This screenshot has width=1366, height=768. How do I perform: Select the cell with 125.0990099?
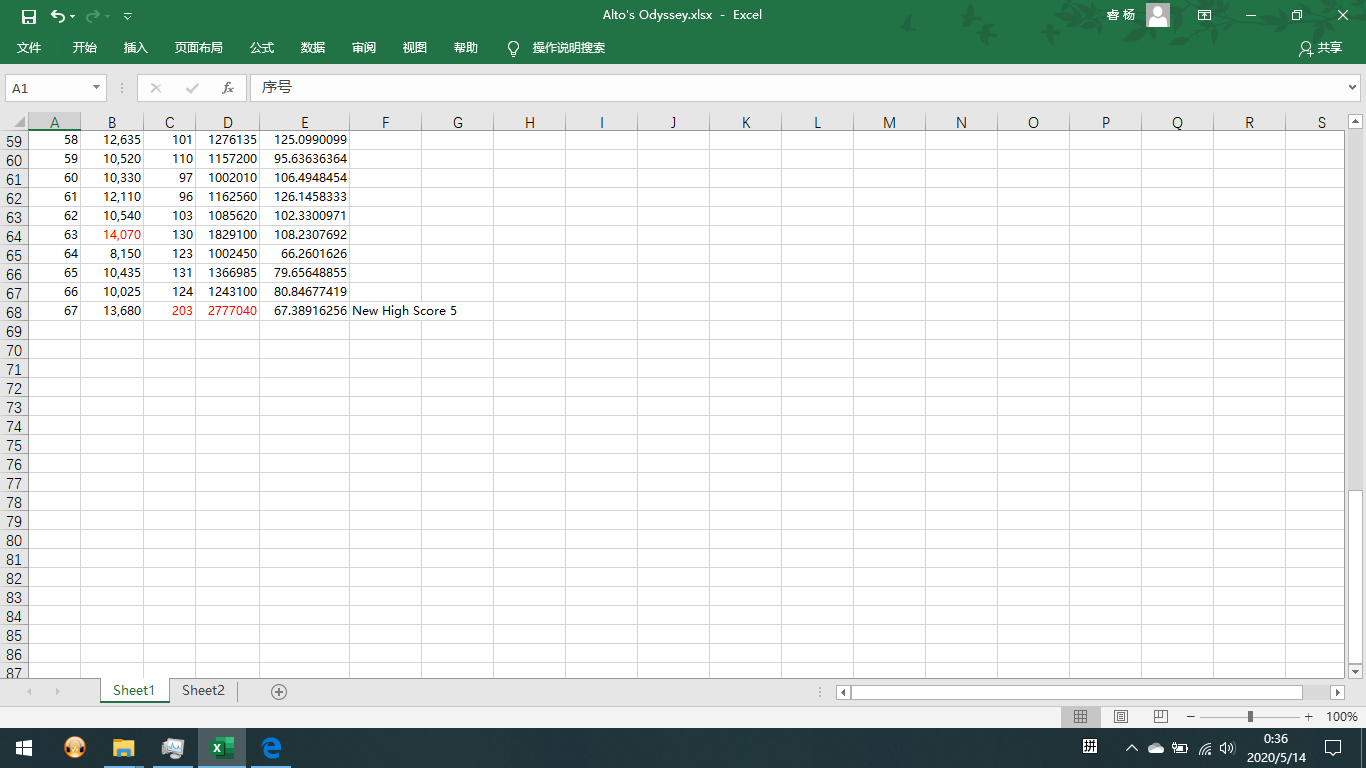[x=305, y=140]
